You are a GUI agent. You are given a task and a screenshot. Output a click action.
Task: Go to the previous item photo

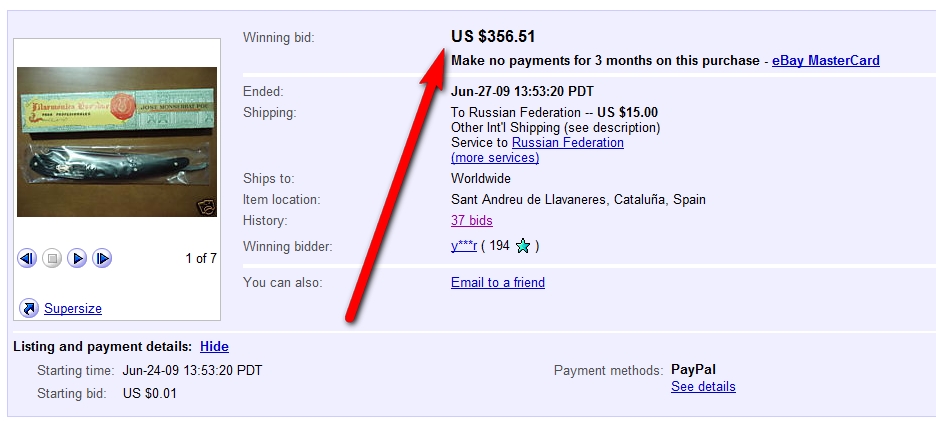(x=27, y=259)
